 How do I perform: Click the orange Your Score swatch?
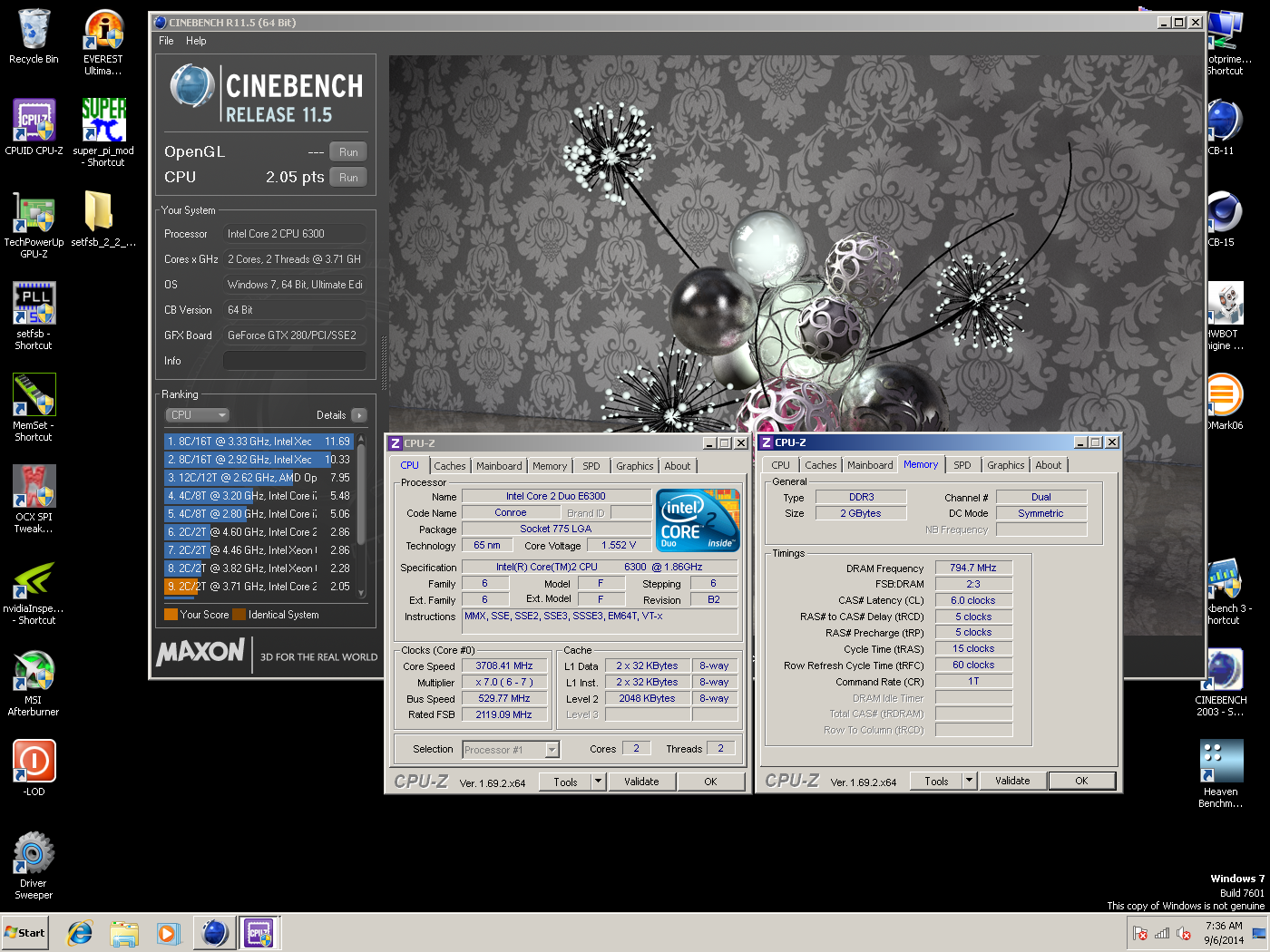(171, 615)
